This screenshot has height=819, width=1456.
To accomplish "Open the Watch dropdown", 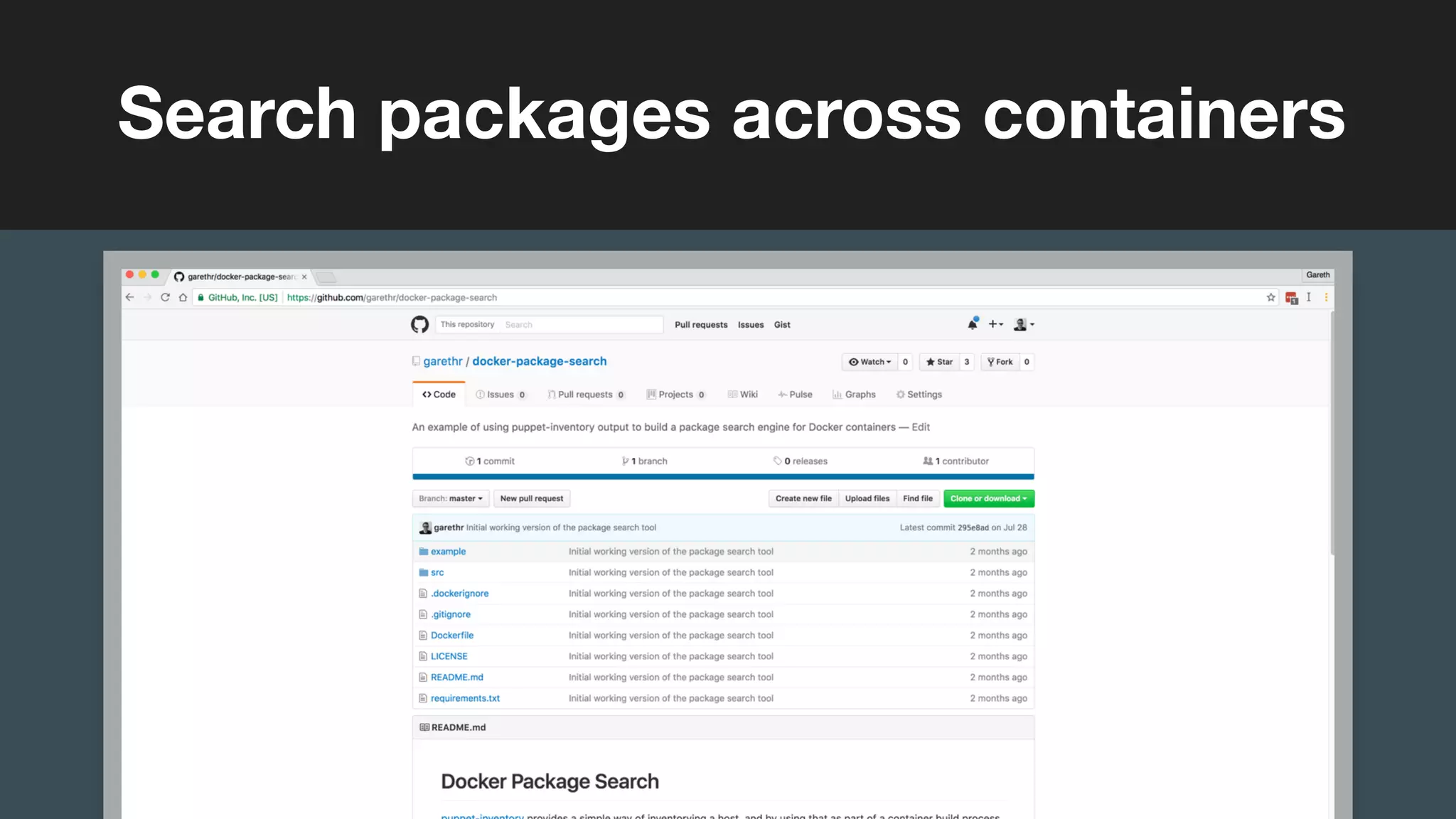I will pos(869,362).
